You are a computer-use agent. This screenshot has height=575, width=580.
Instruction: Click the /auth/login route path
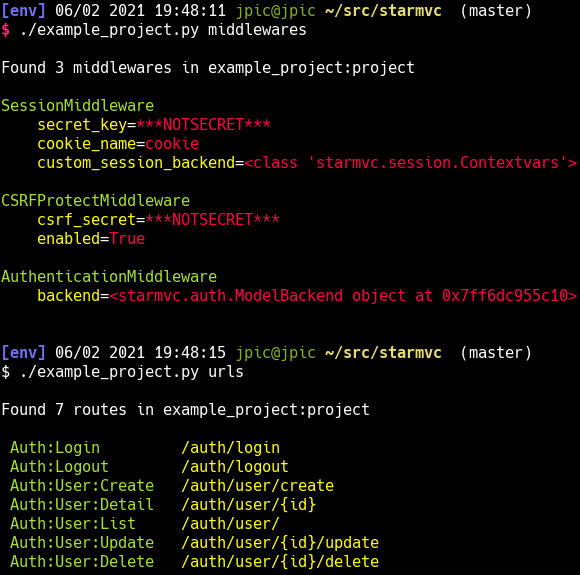point(230,448)
